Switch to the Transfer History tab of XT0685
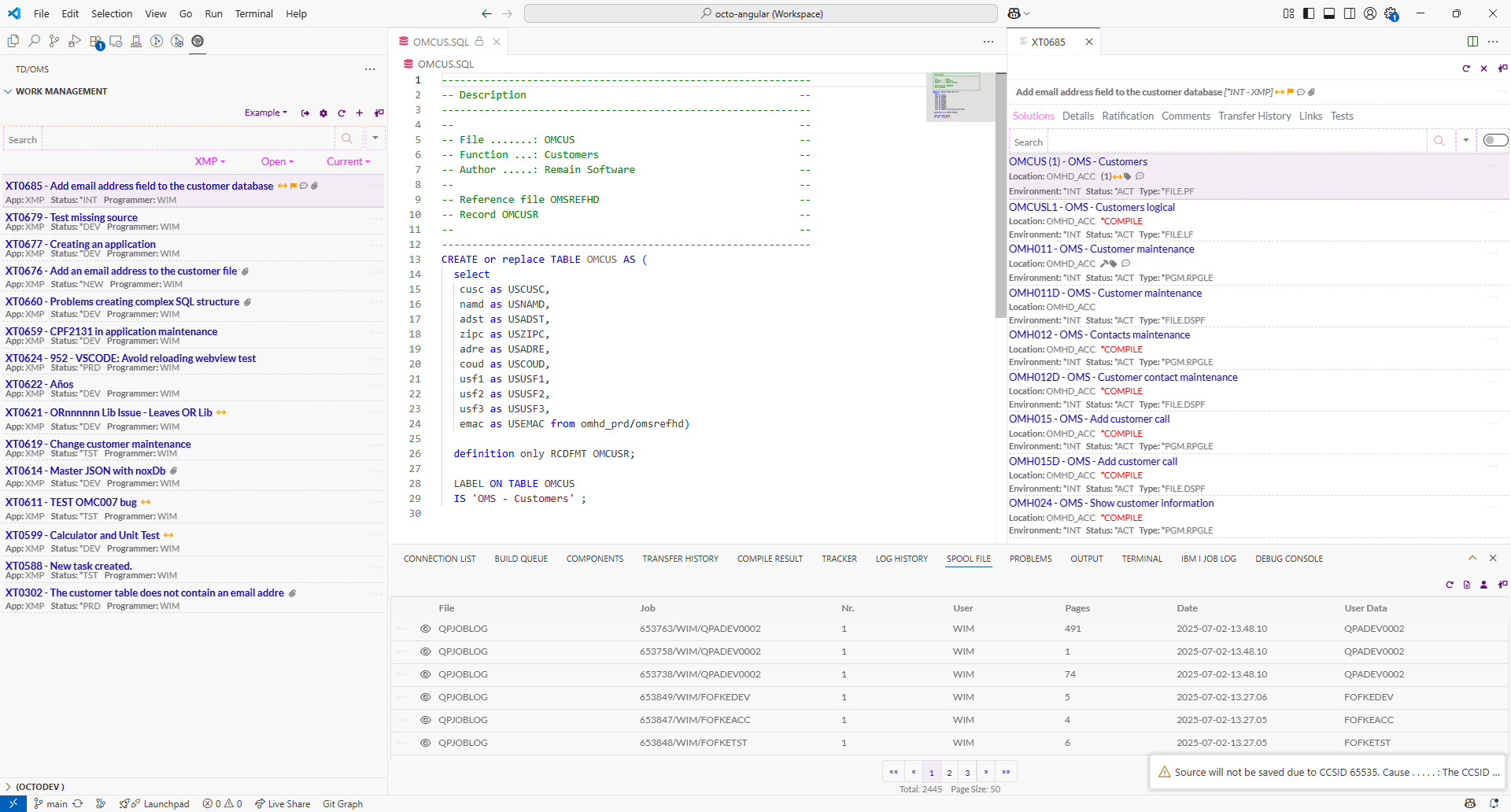The width and height of the screenshot is (1511, 812). coord(1254,116)
